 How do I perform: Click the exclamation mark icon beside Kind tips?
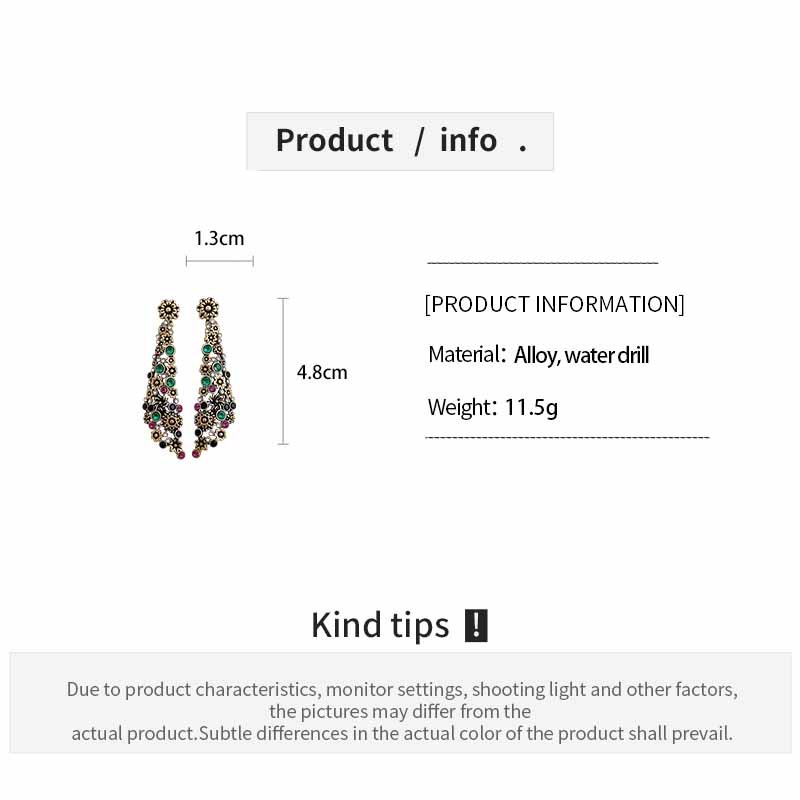(476, 625)
